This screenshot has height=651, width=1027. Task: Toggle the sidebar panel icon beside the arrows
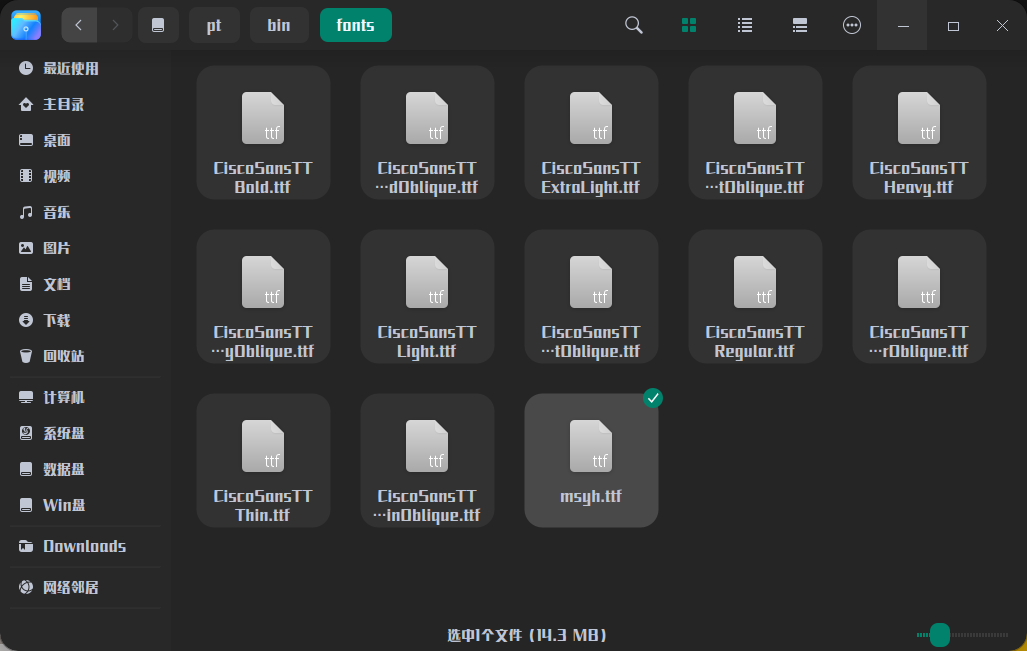[x=158, y=25]
